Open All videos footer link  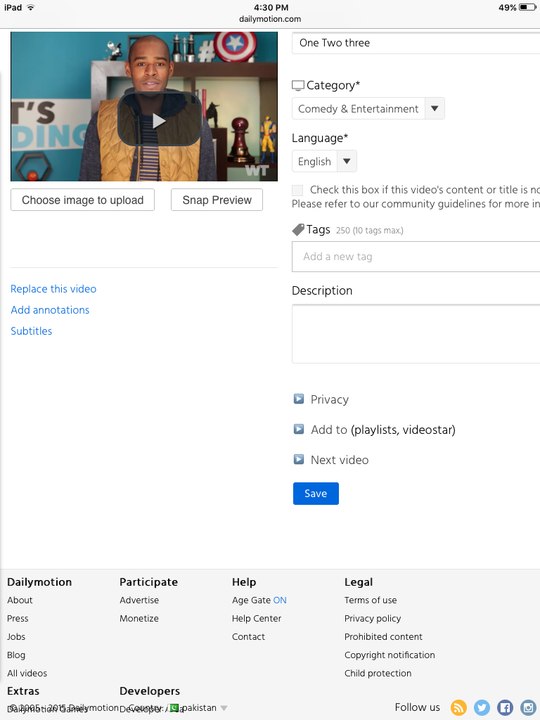coord(27,673)
